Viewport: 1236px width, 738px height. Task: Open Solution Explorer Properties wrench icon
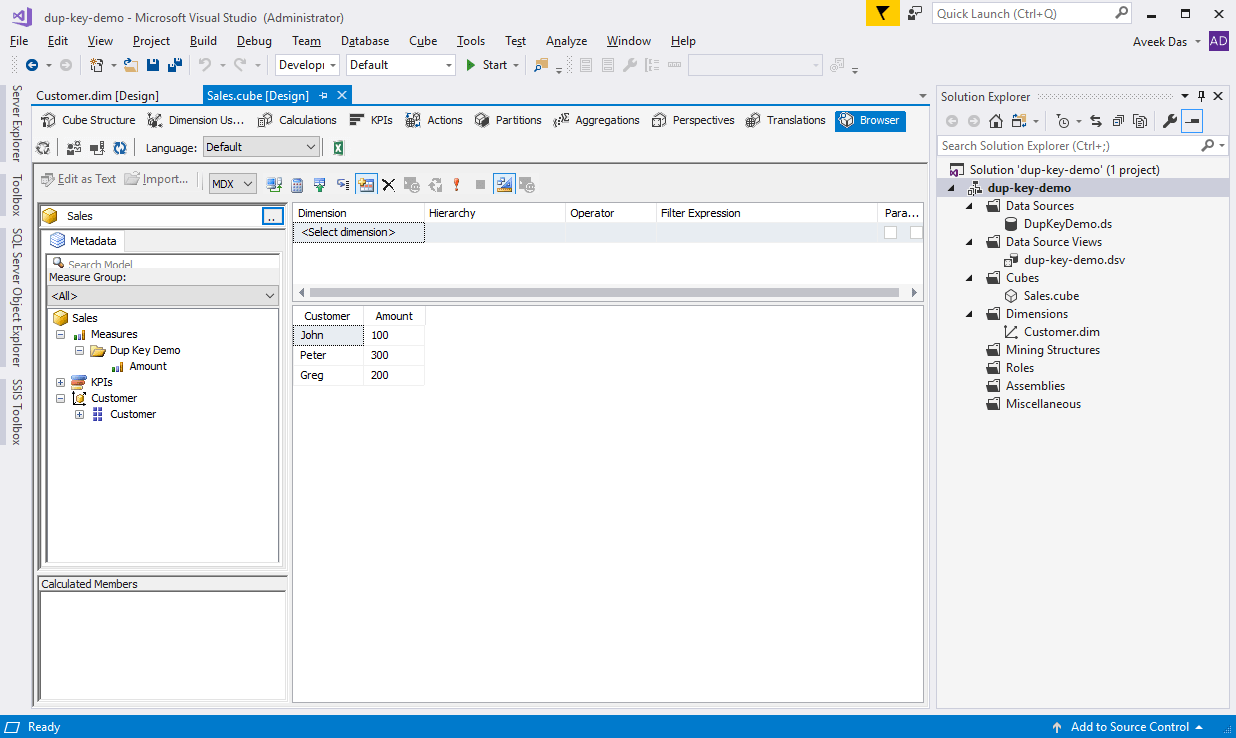[1168, 121]
